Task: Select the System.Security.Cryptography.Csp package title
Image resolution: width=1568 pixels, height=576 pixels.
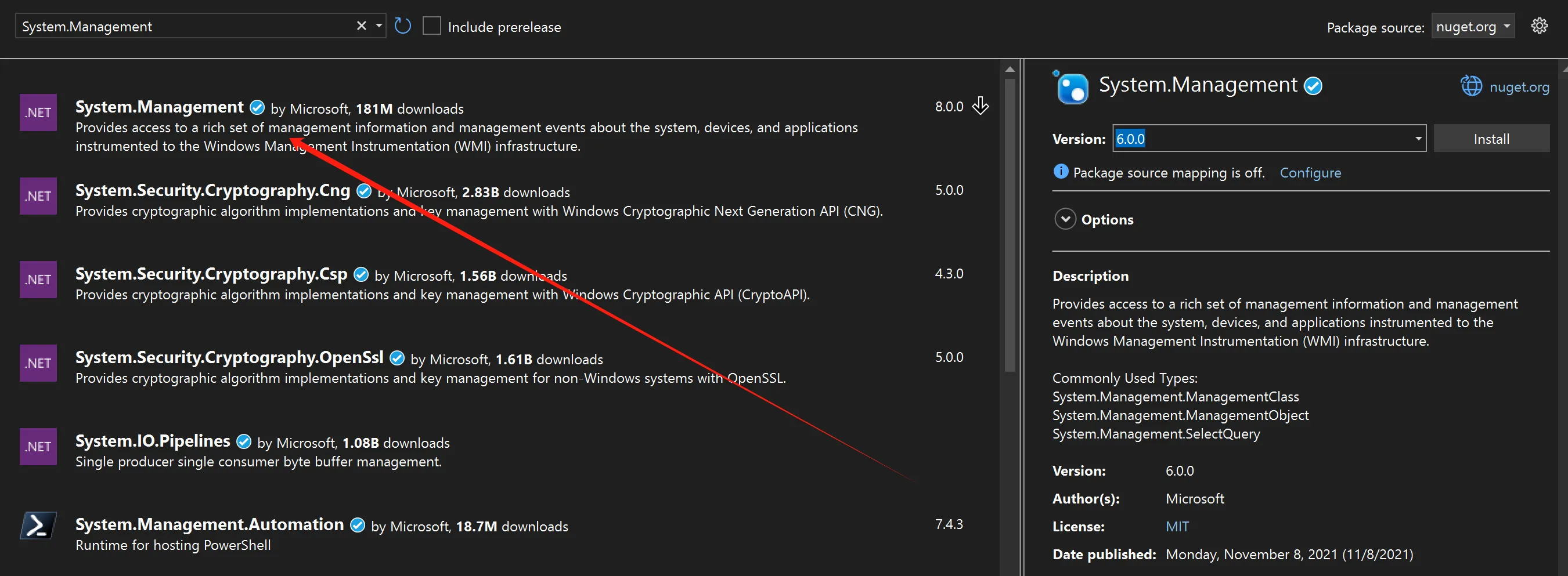Action: click(x=211, y=274)
